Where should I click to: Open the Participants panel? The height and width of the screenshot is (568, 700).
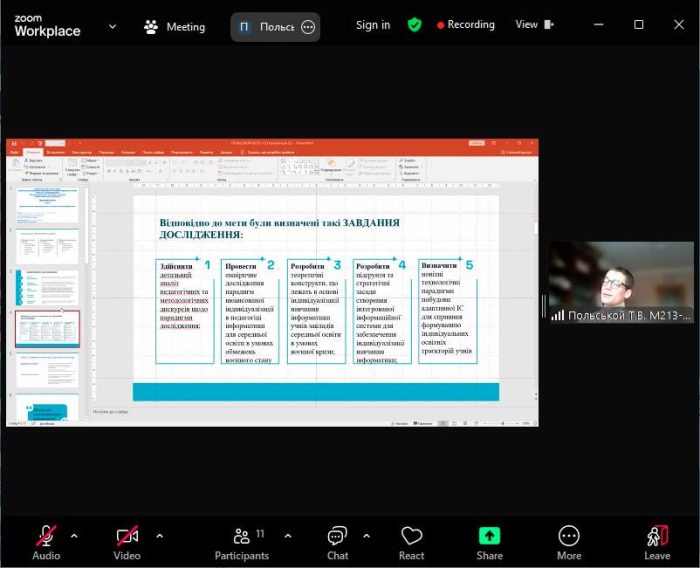[241, 541]
